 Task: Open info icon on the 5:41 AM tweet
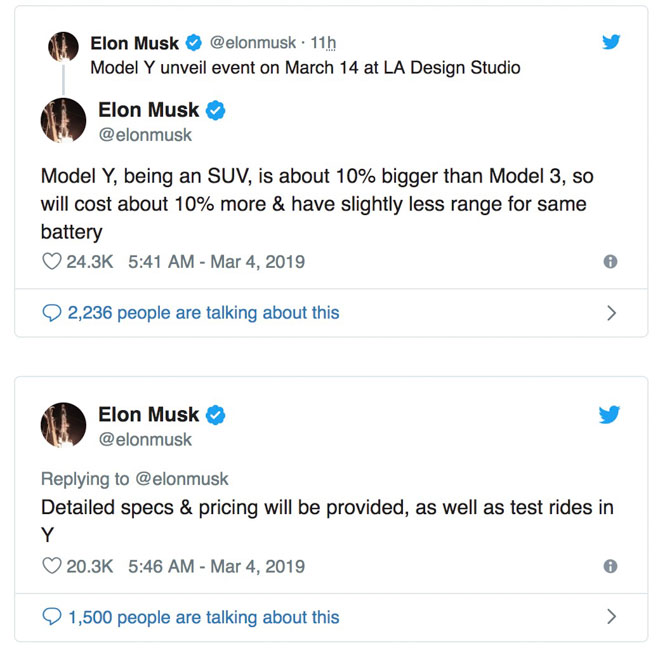coord(610,262)
